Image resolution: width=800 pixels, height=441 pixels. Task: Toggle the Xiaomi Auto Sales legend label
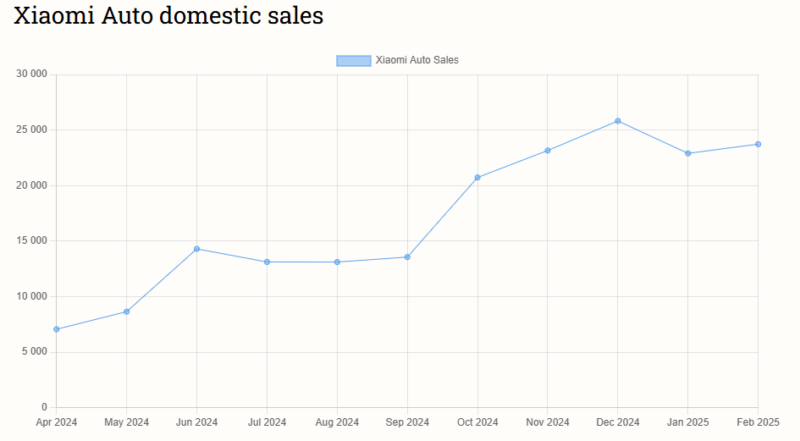416,60
